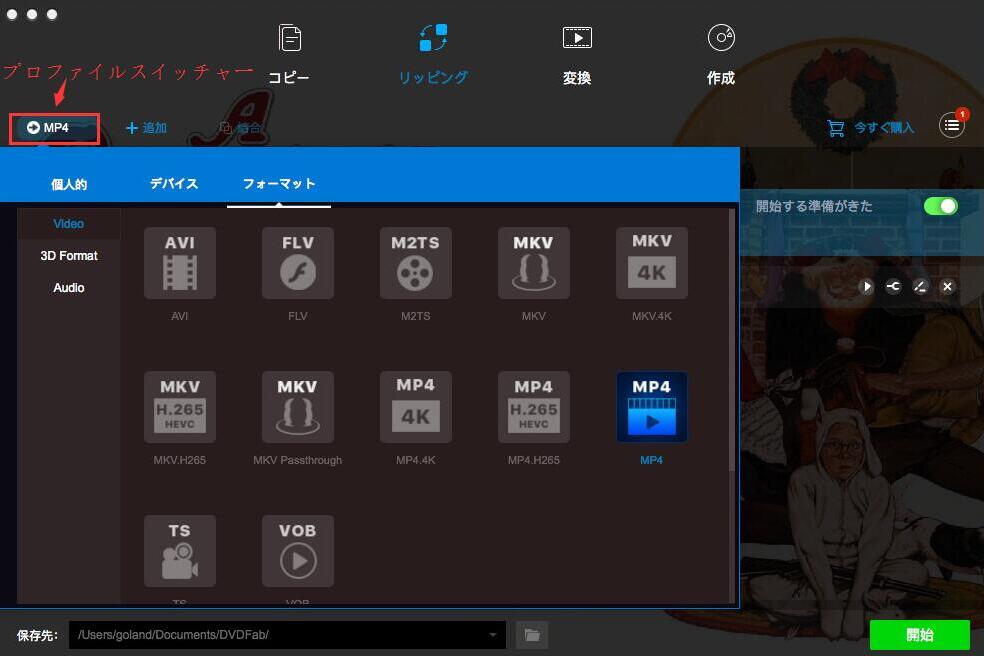The width and height of the screenshot is (984, 656).
Task: Switch to the 個人的 tab
Action: point(69,184)
